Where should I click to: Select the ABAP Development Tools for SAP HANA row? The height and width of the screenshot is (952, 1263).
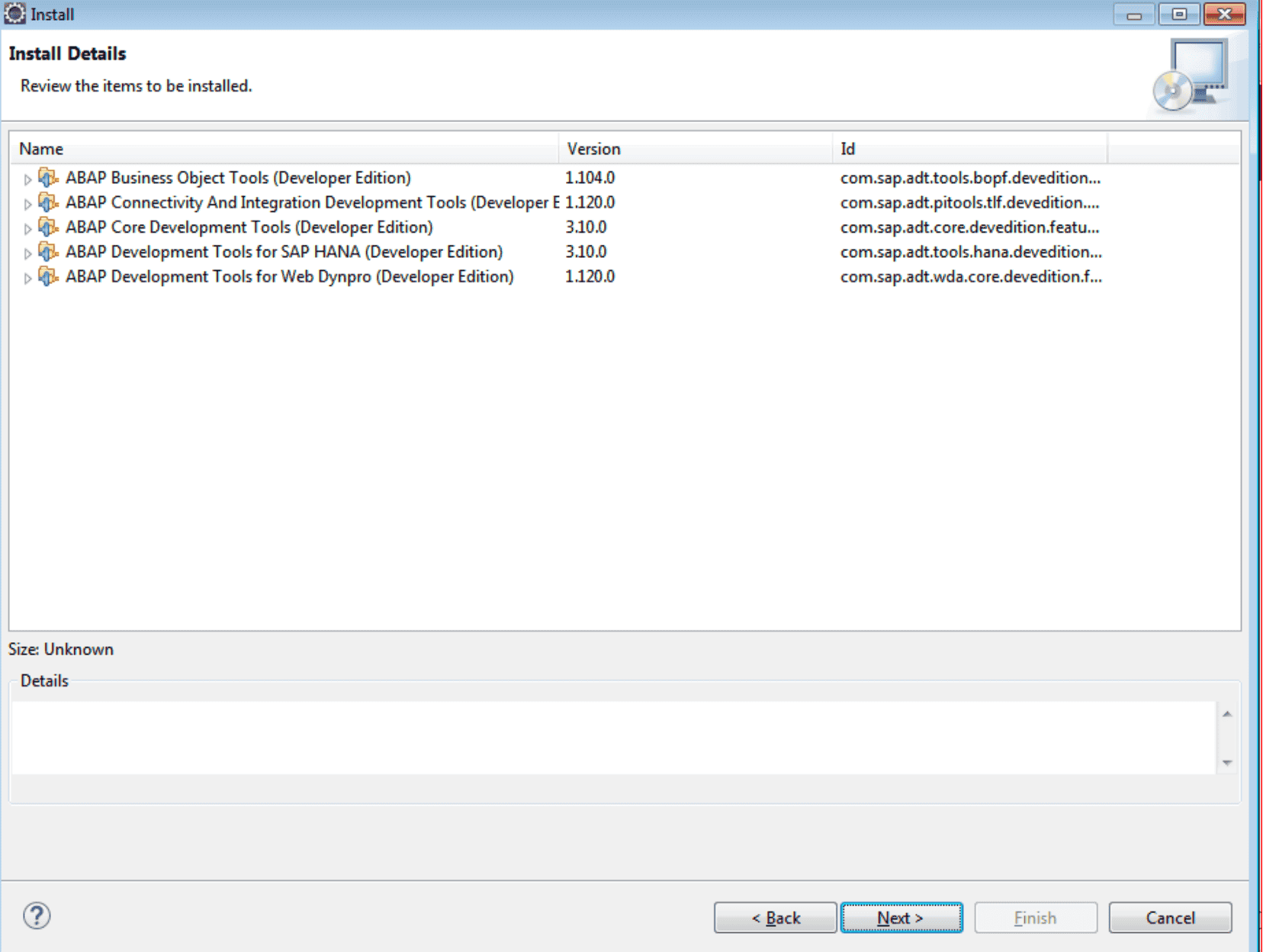tap(282, 252)
